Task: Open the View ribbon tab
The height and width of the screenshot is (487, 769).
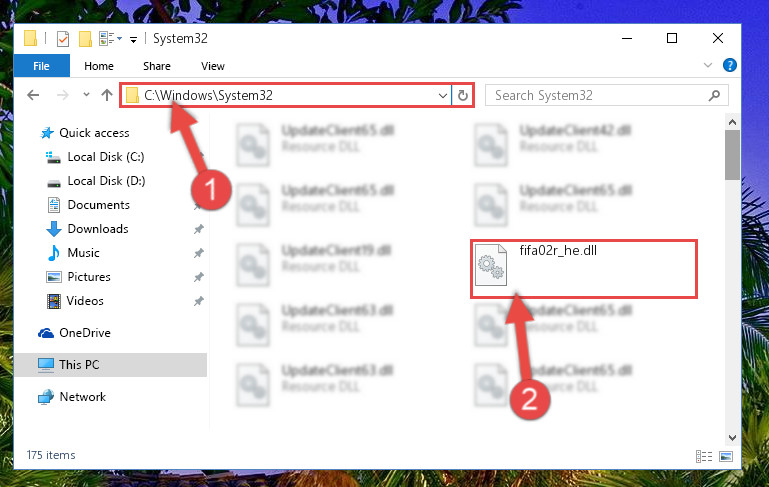Action: pos(213,66)
